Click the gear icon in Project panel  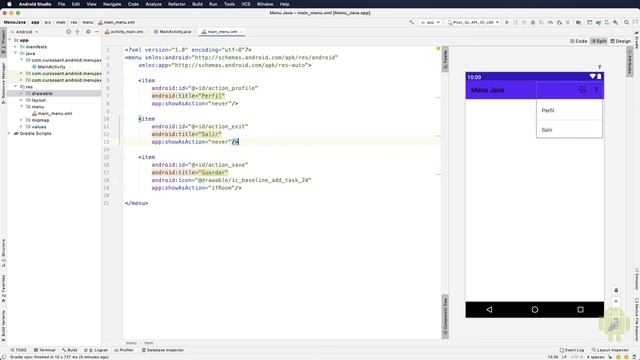tap(88, 32)
